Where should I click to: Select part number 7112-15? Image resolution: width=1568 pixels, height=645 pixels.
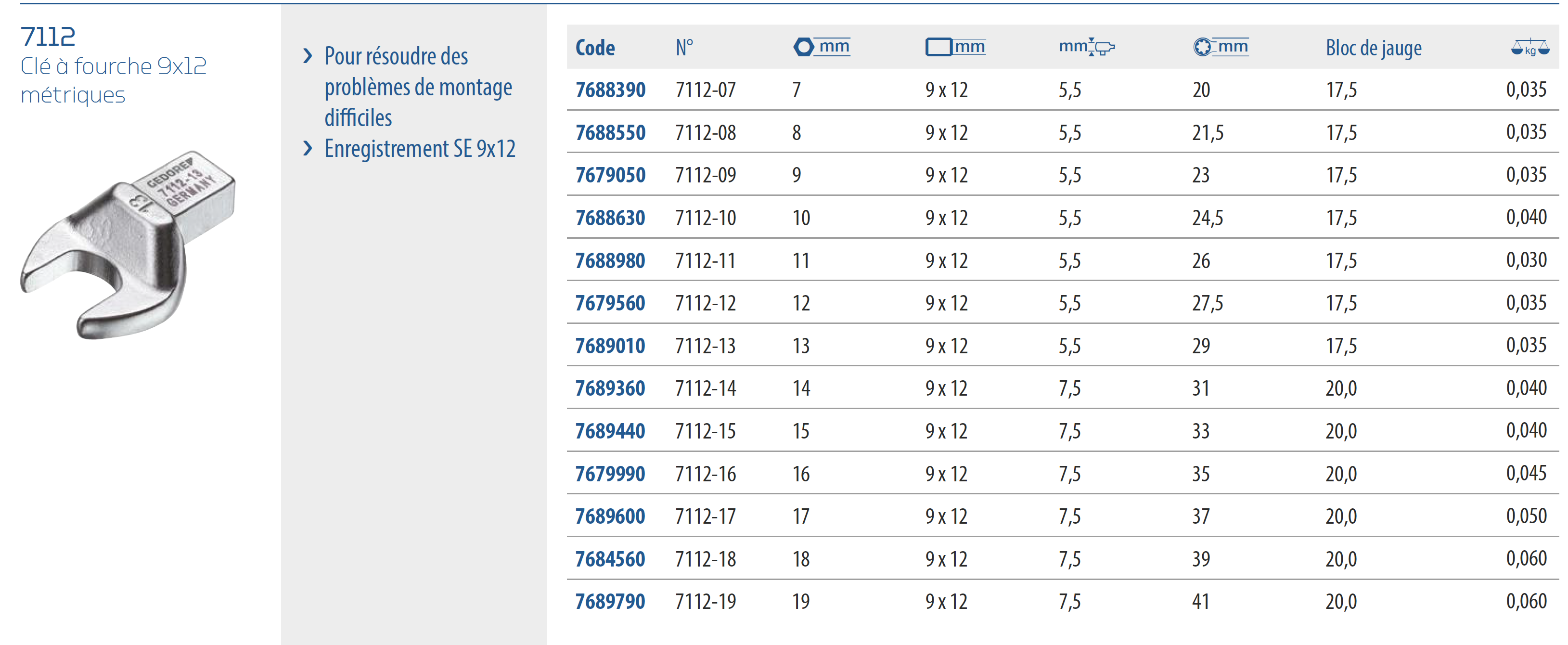706,431
